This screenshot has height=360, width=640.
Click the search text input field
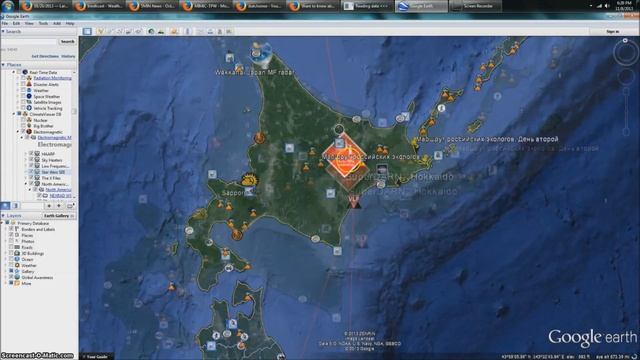(29, 41)
